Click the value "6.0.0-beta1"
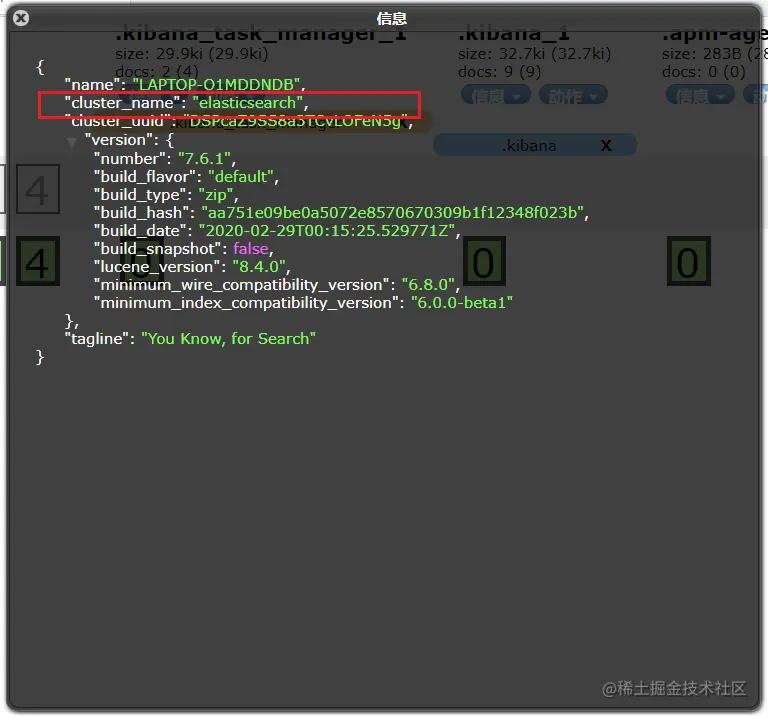The width and height of the screenshot is (768, 719). 461,303
